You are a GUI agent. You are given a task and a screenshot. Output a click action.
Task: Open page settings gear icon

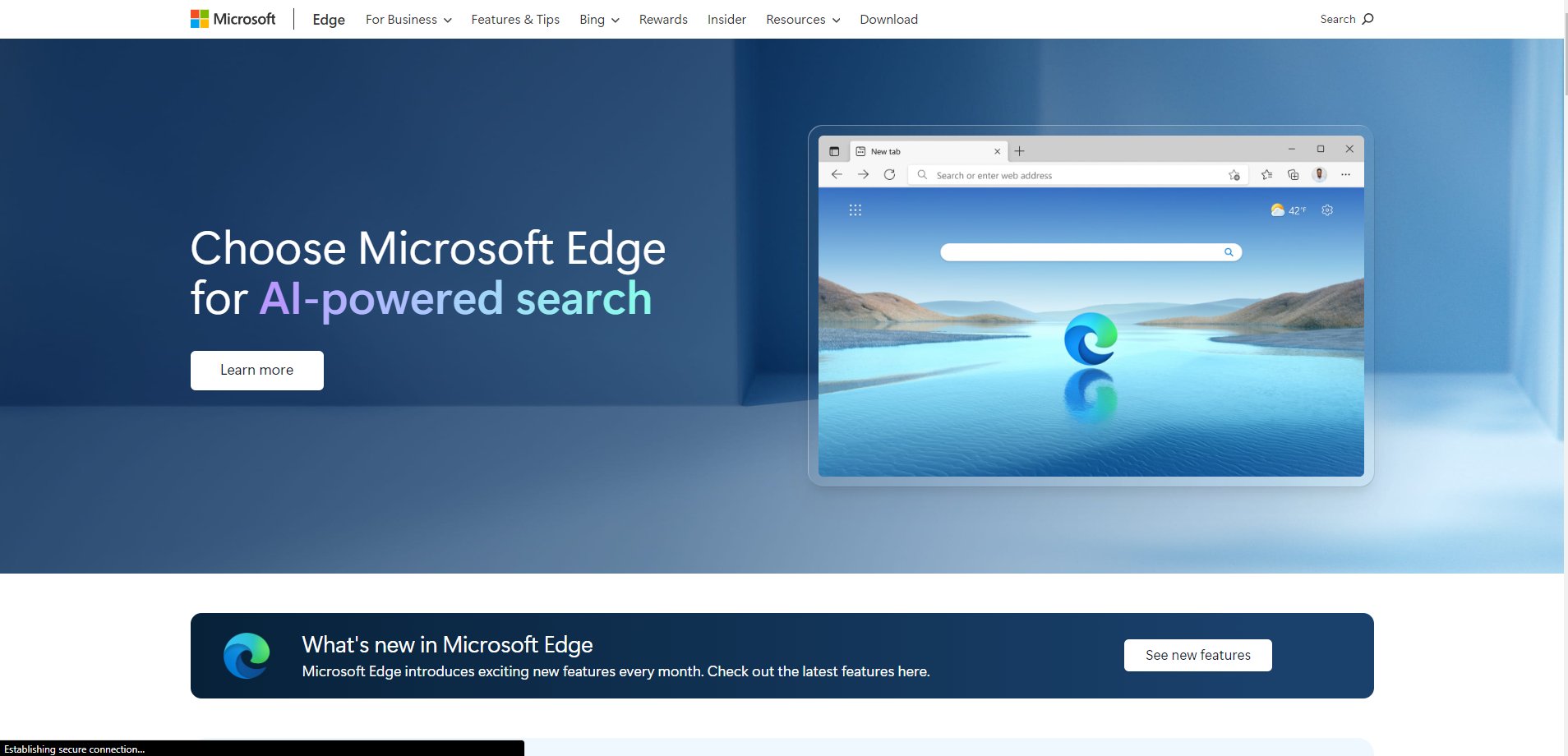(x=1327, y=210)
